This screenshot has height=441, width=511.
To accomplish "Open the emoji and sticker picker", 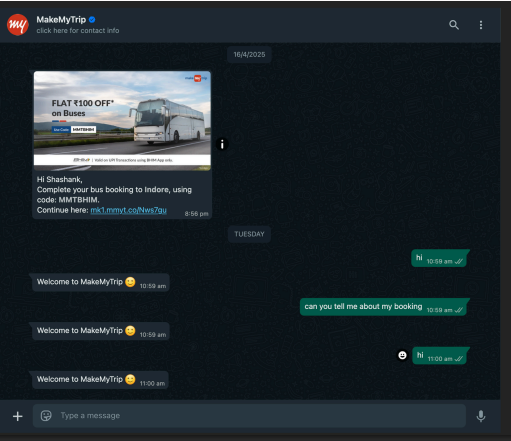I will (x=46, y=416).
